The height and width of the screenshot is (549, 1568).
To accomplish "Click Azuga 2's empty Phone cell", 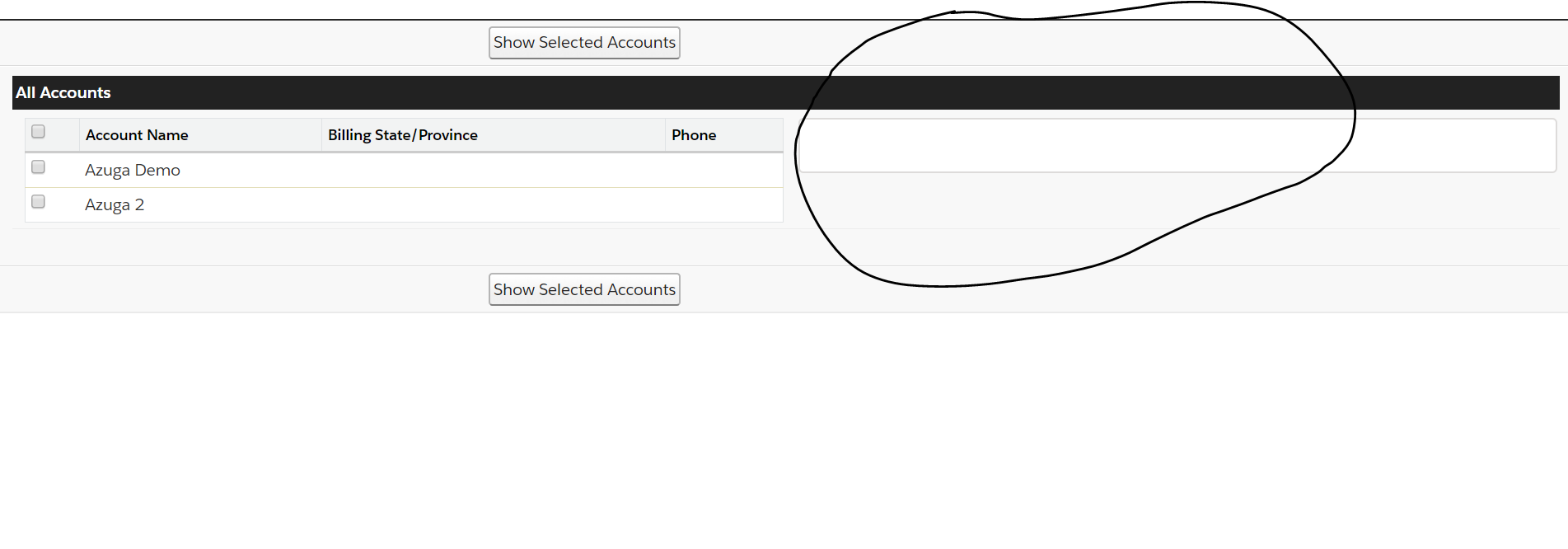I will 723,205.
